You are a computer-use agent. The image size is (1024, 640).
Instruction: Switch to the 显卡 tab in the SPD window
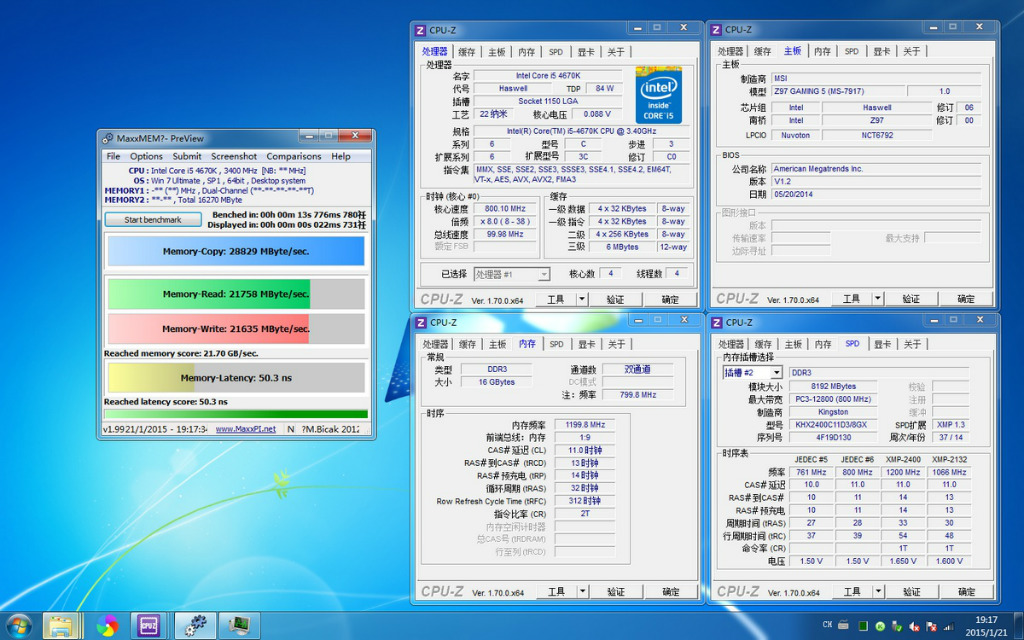882,344
